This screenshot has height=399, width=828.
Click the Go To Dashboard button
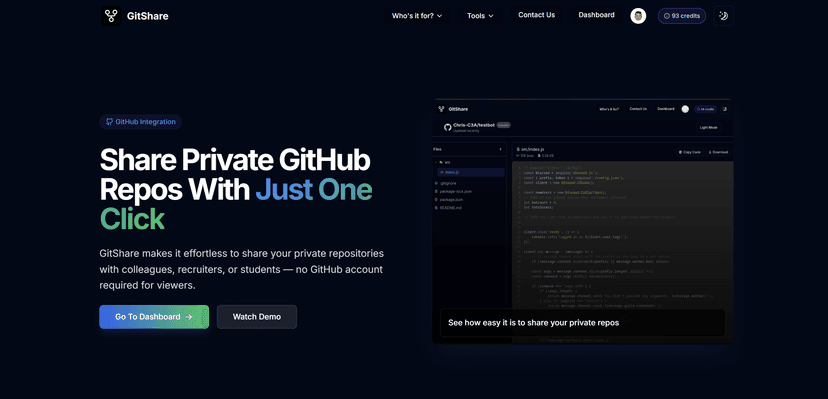(x=154, y=317)
